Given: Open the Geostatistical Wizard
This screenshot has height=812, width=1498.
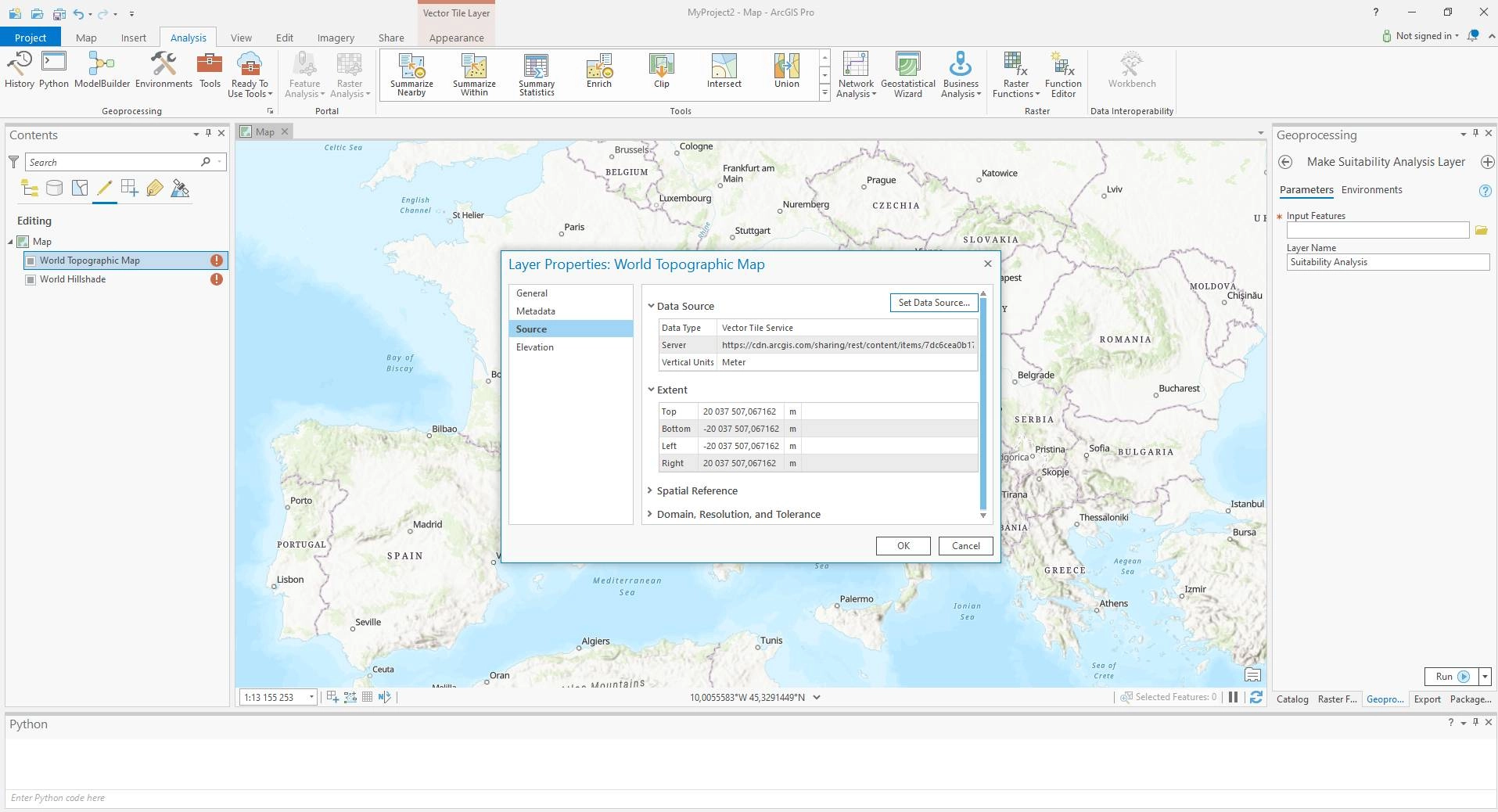Looking at the screenshot, I should point(908,74).
